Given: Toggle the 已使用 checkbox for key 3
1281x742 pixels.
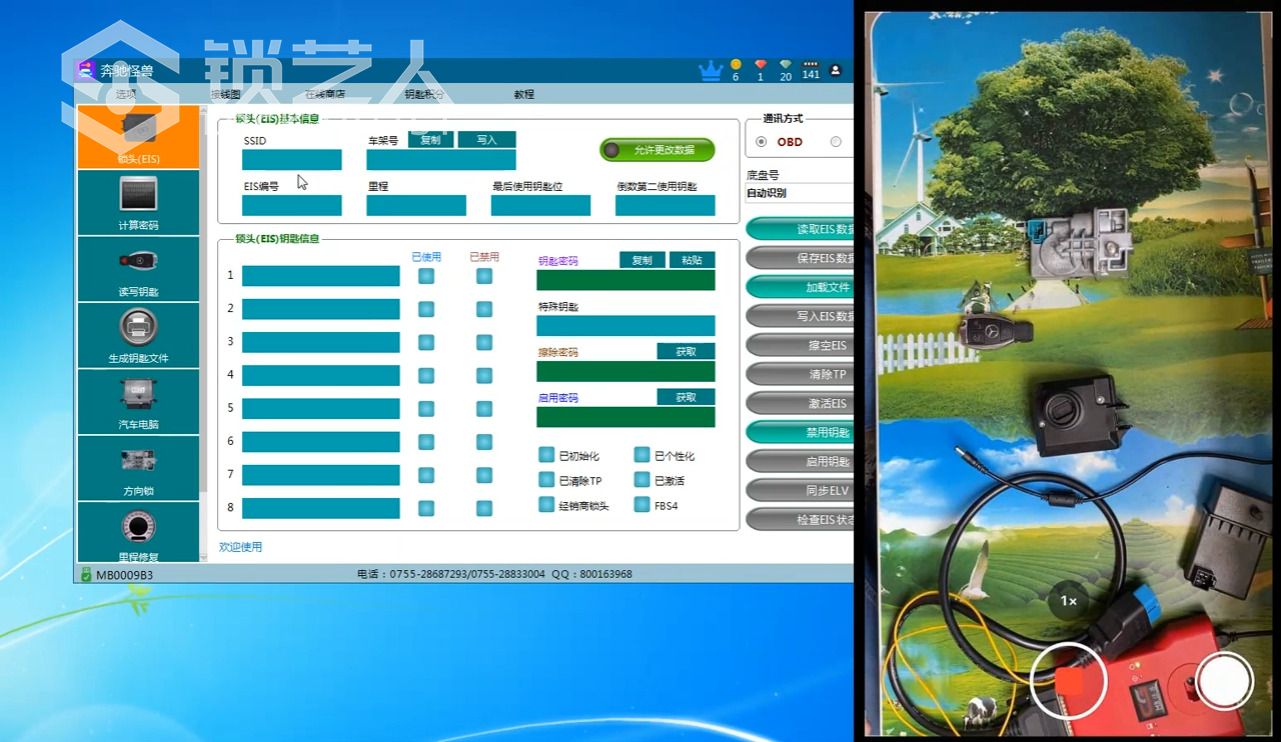Looking at the screenshot, I should (x=426, y=342).
